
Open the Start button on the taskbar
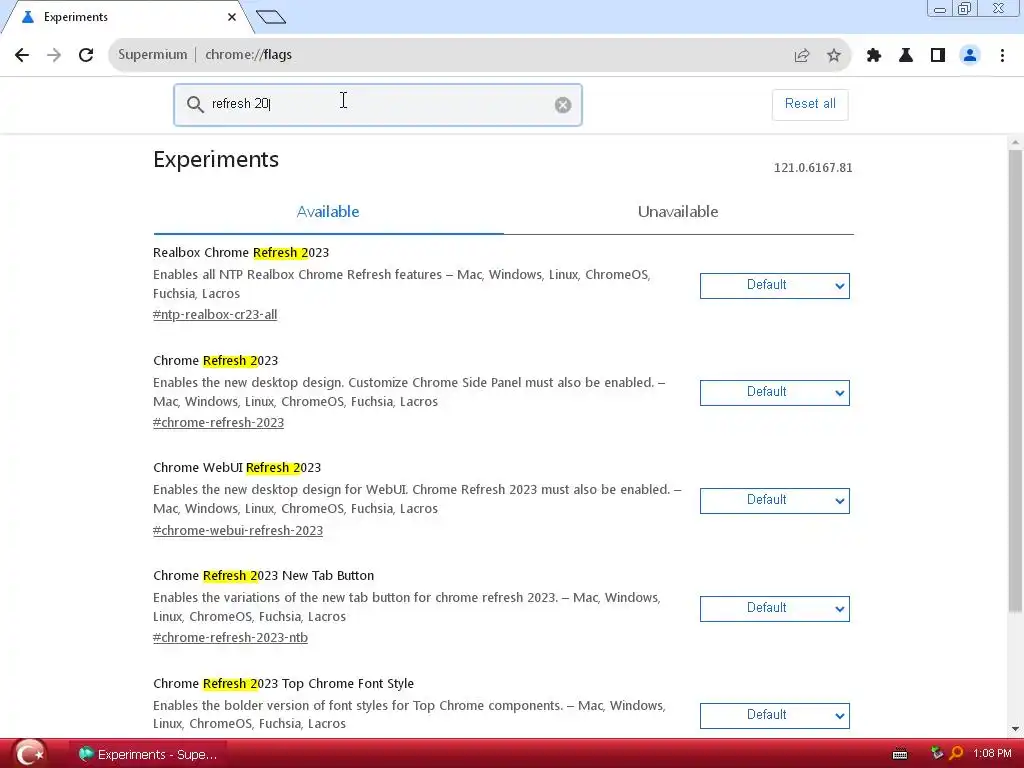[x=29, y=754]
